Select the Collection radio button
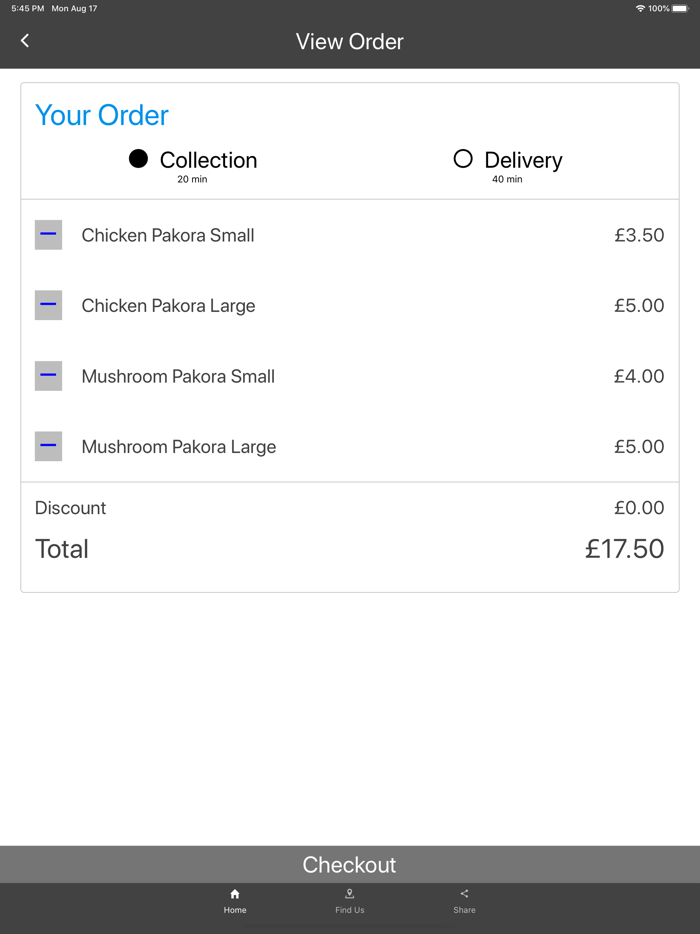The width and height of the screenshot is (700, 934). click(x=139, y=159)
